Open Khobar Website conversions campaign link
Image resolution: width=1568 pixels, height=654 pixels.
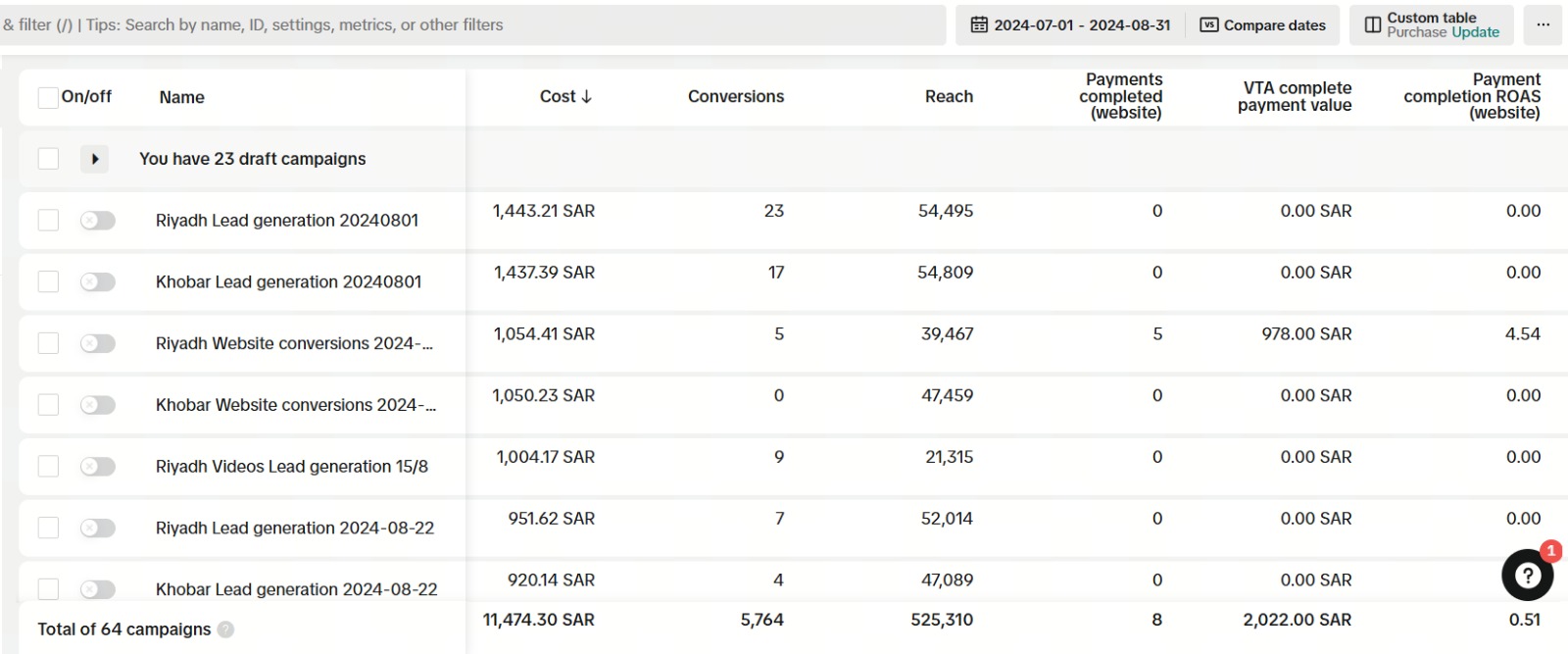295,405
